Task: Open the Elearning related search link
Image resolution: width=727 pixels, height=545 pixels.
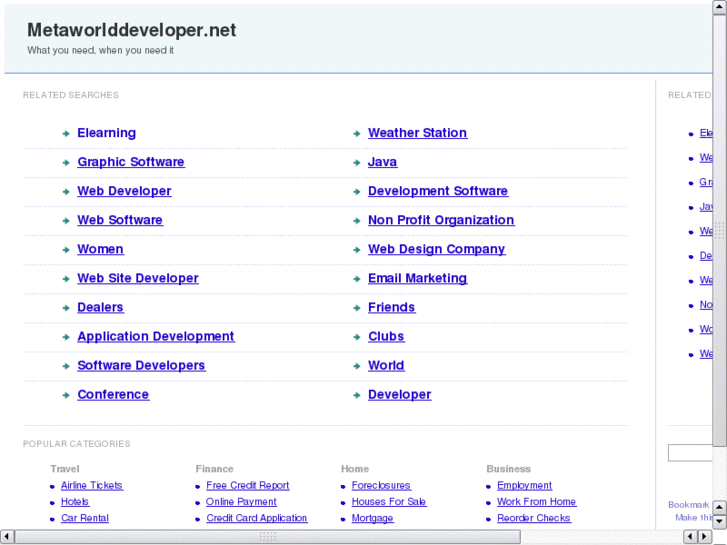Action: (107, 133)
